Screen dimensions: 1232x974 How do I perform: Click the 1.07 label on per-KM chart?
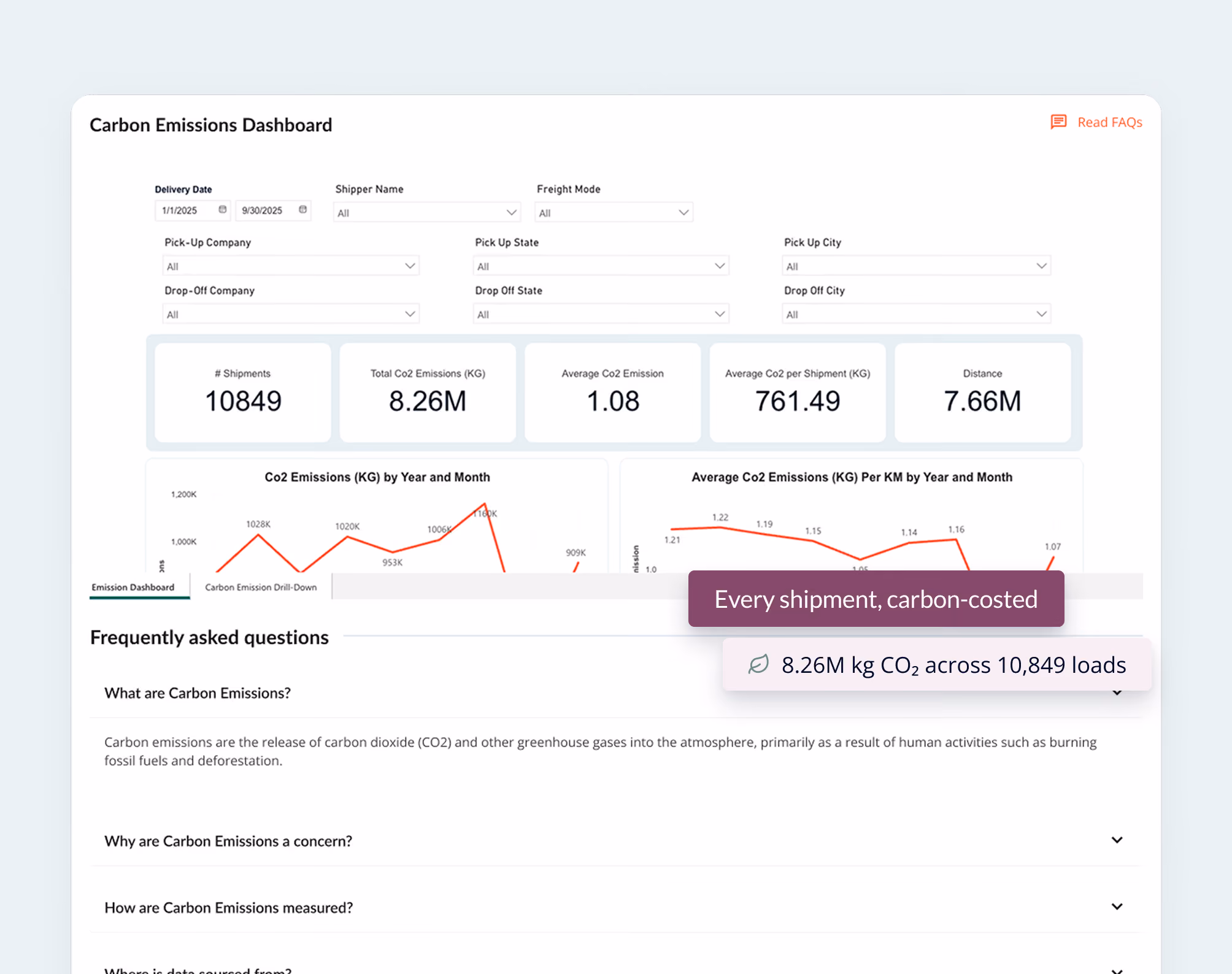coord(1053,546)
